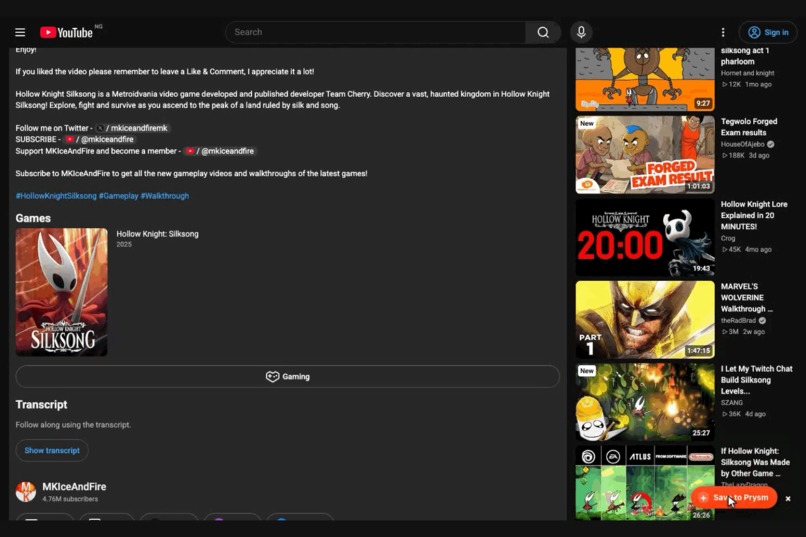Click the Hornet and knight channel name
The image size is (806, 537).
coord(747,73)
